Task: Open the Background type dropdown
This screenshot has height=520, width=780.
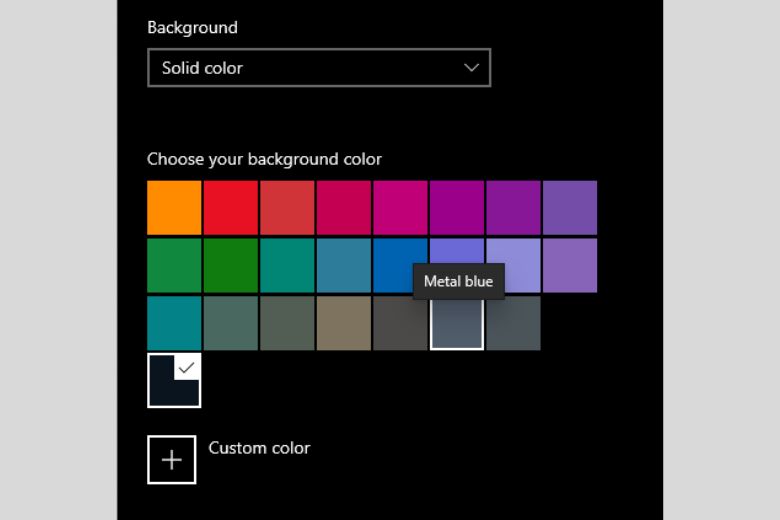Action: click(x=319, y=68)
